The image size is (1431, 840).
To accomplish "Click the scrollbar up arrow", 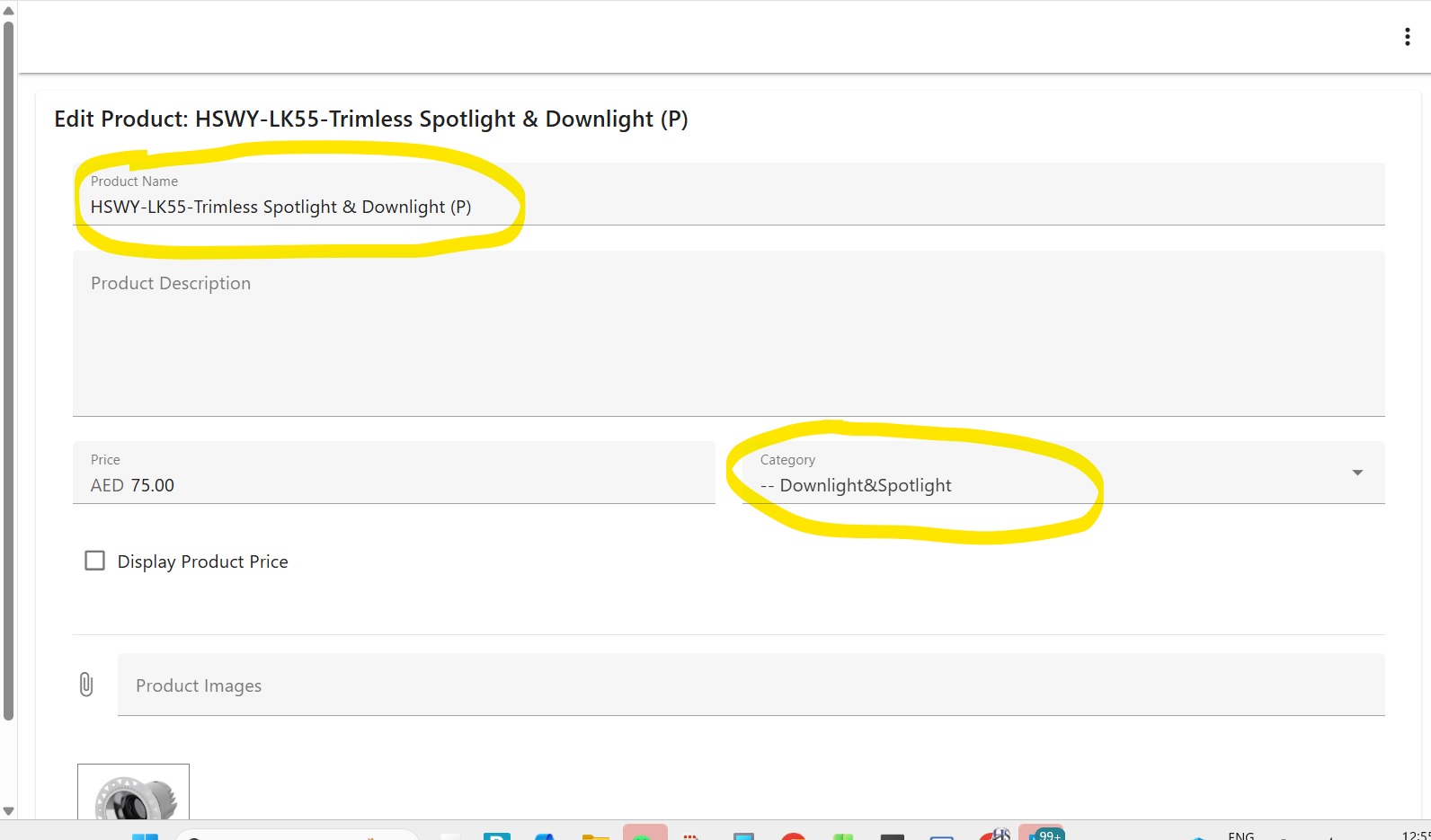I will (x=8, y=11).
